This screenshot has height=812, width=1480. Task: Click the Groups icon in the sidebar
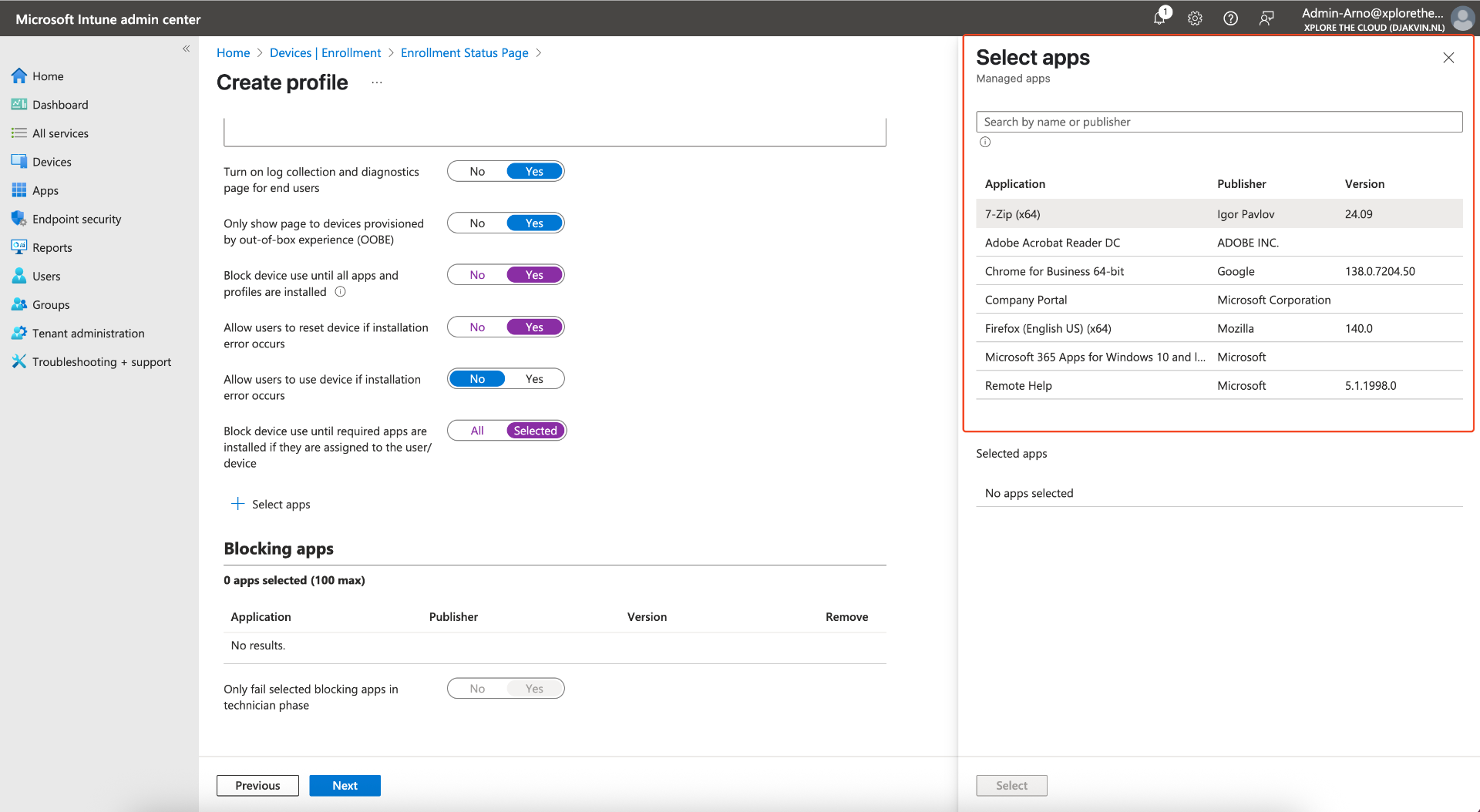tap(19, 304)
